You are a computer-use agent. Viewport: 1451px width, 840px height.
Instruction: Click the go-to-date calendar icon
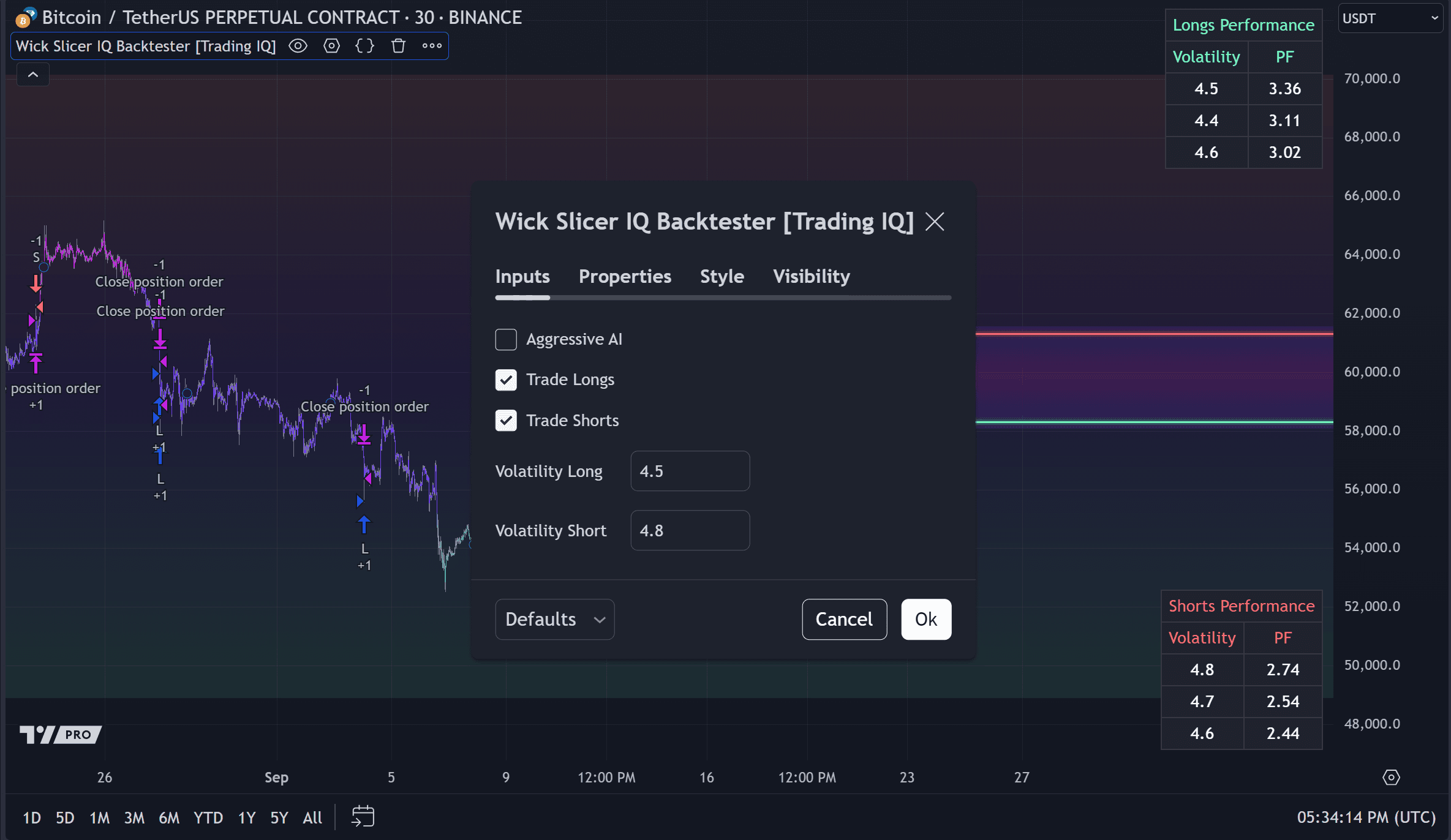(363, 817)
